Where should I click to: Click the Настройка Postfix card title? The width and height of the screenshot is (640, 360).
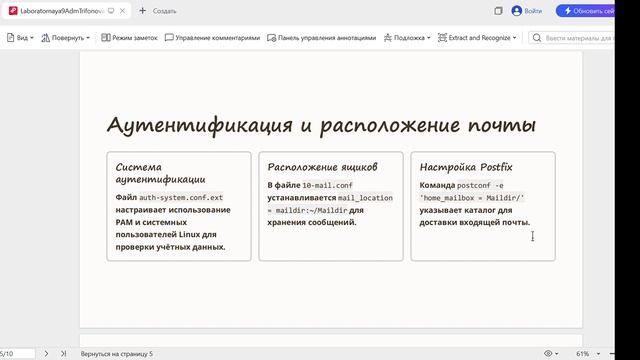pyautogui.click(x=466, y=167)
